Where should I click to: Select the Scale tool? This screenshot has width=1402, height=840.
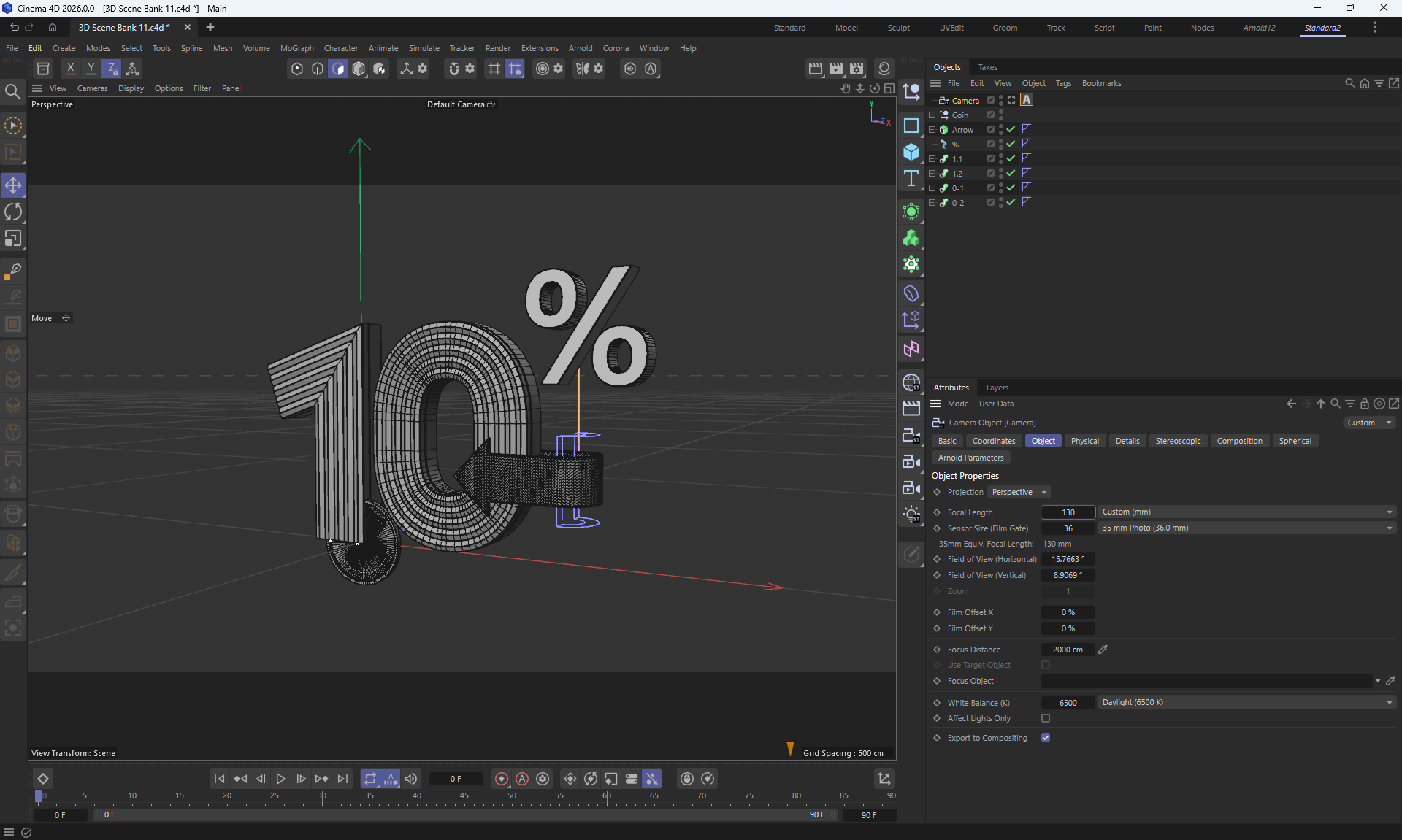pos(13,239)
